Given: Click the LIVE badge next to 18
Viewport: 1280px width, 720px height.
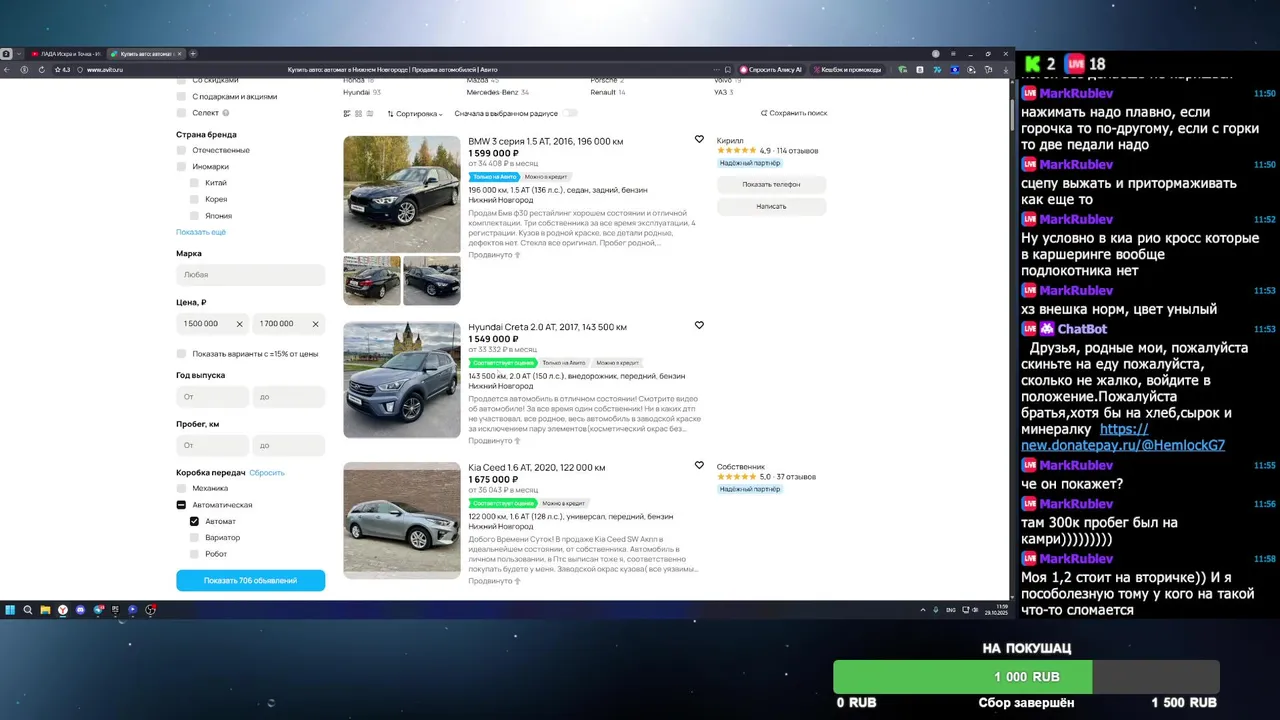Looking at the screenshot, I should pos(1075,64).
